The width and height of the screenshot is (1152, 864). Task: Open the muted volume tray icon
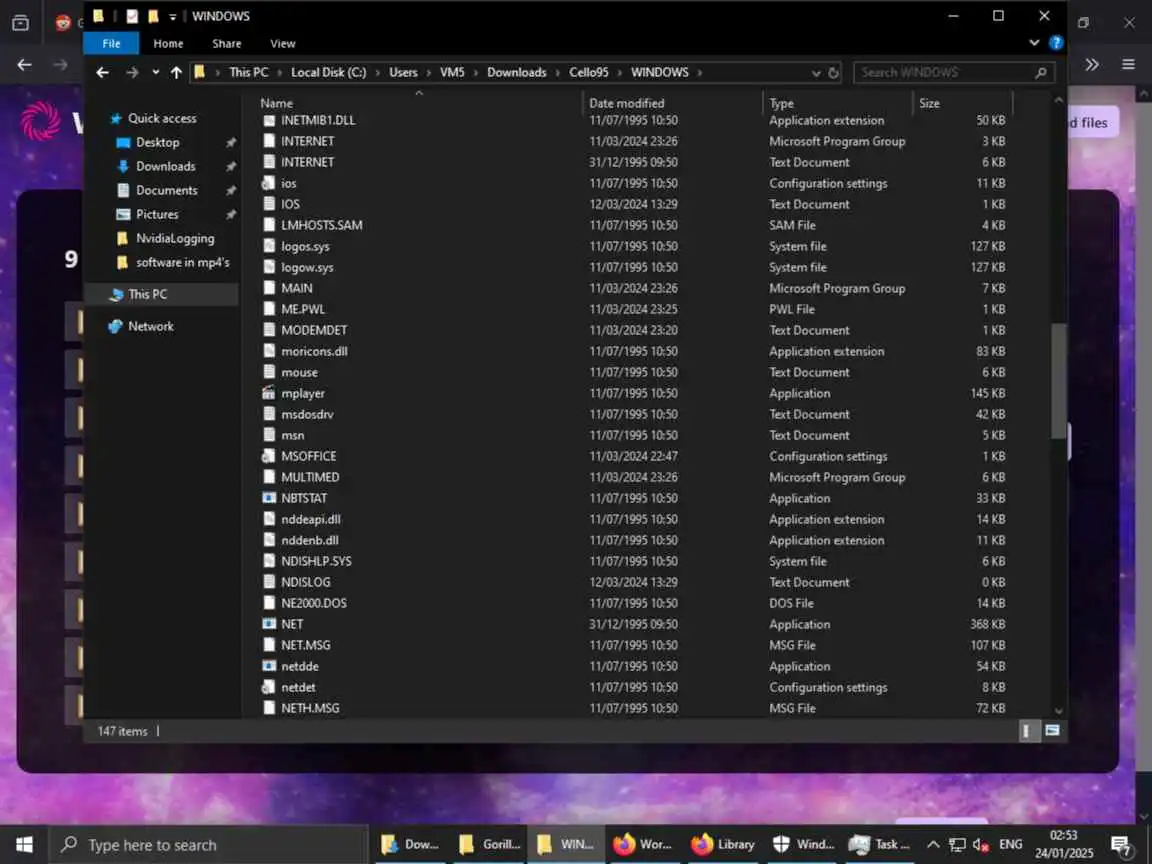tap(981, 845)
